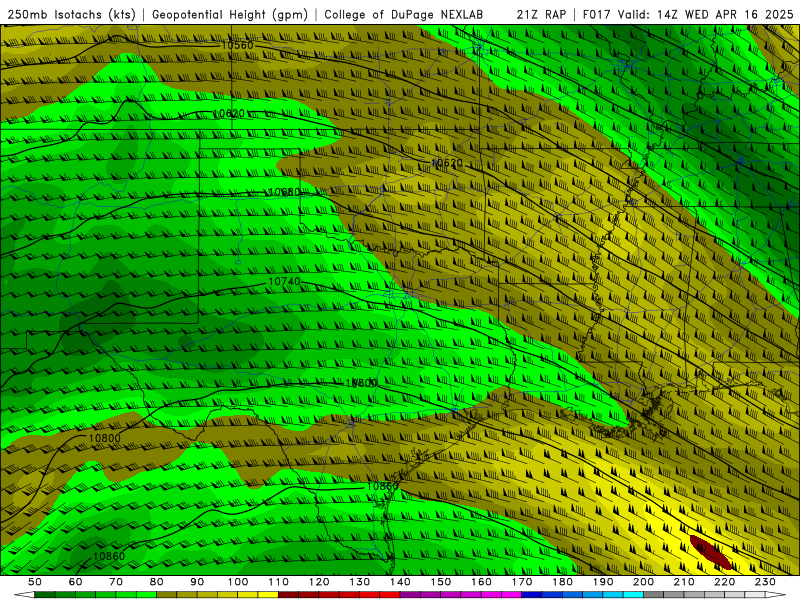
Task: Click the bright cyan swatch just before 200
Action: coord(633,595)
